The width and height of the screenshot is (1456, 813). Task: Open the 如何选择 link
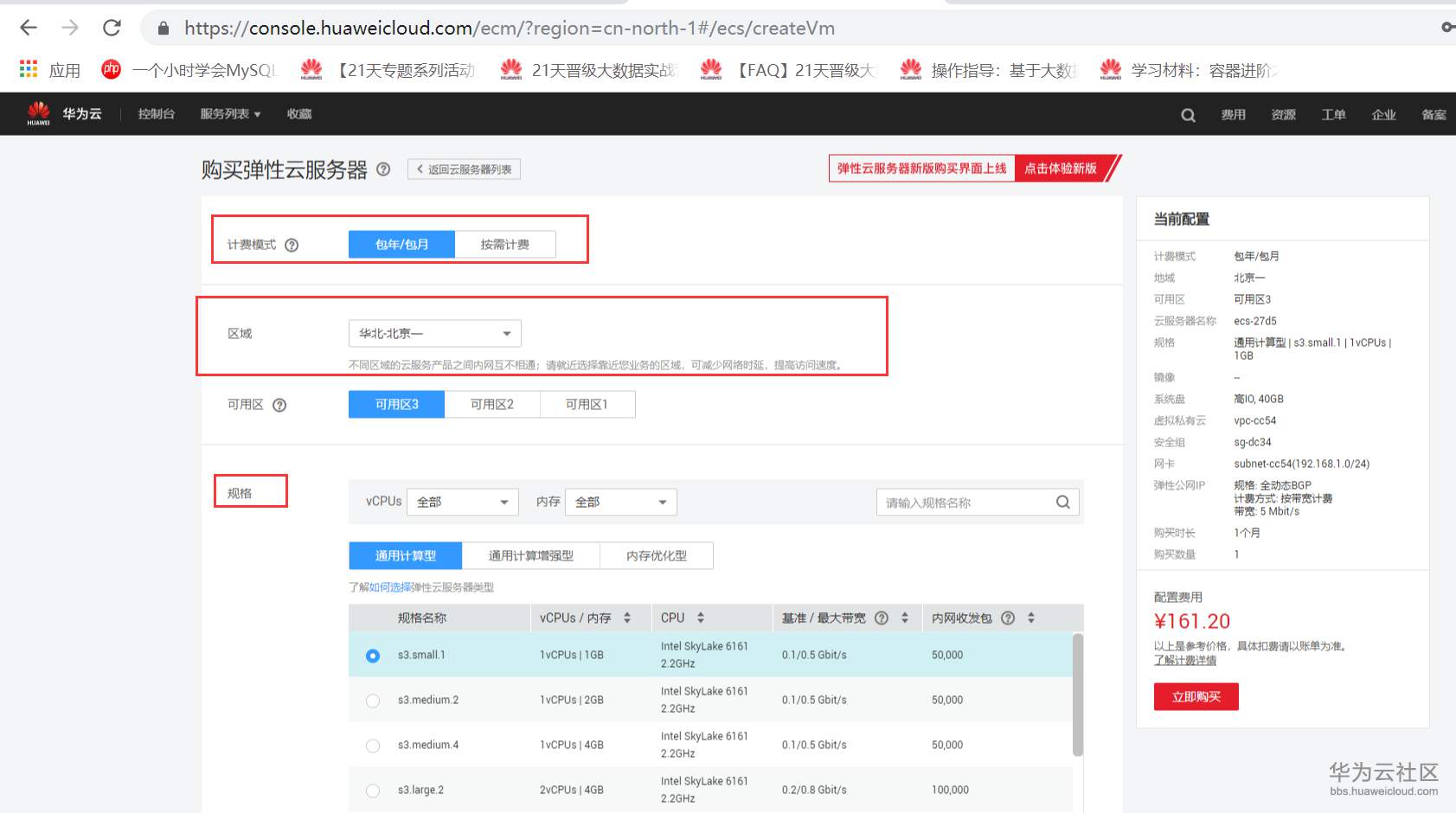click(x=391, y=587)
